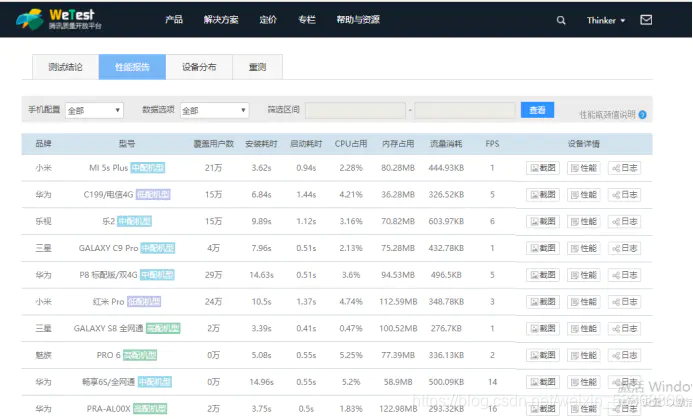Open 日志 for GALAXY C9 Pro
Viewport: 693px width, 419px height.
[x=624, y=248]
